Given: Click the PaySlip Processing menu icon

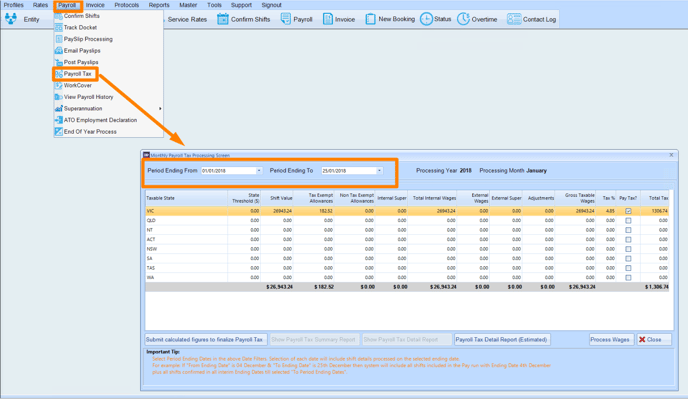Looking at the screenshot, I should (x=58, y=39).
